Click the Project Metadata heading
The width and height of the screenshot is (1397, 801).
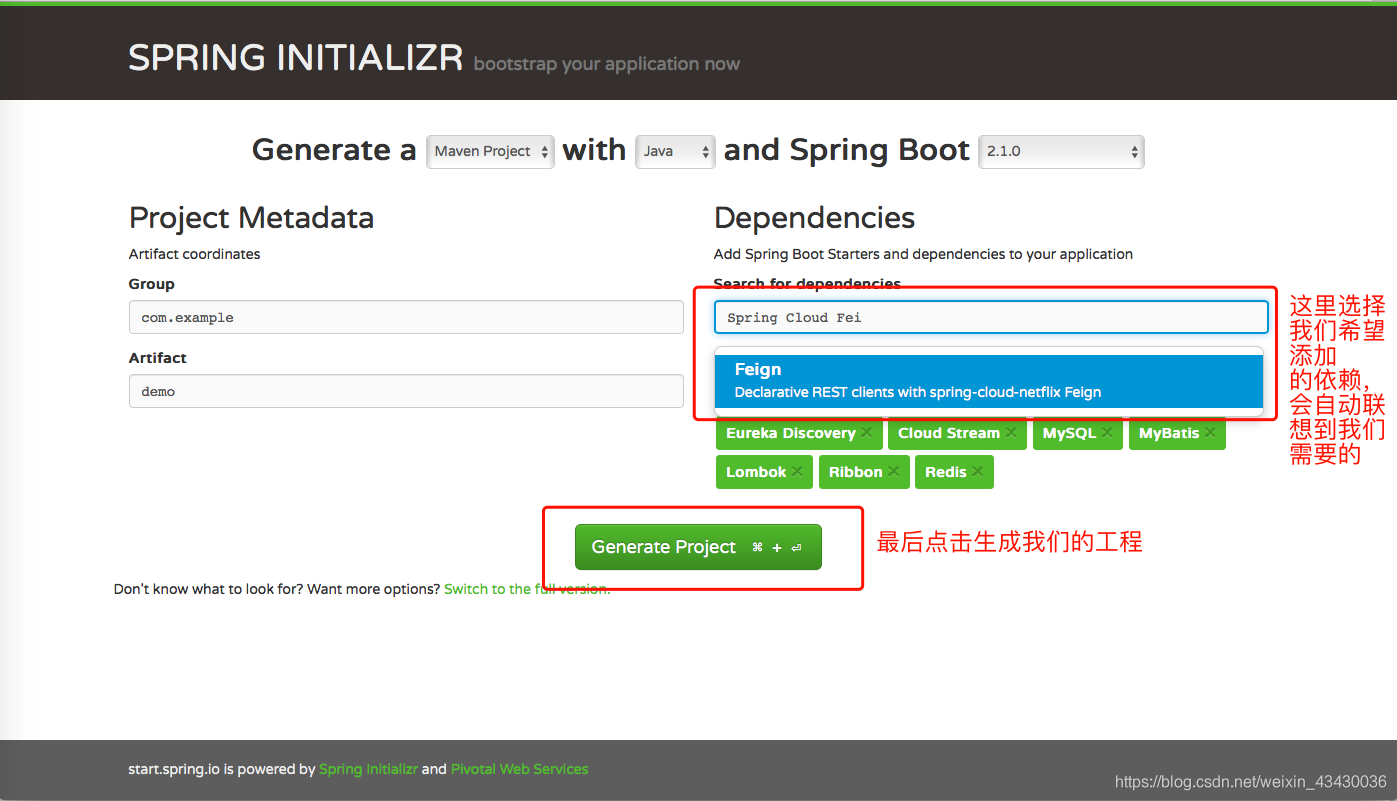[251, 218]
